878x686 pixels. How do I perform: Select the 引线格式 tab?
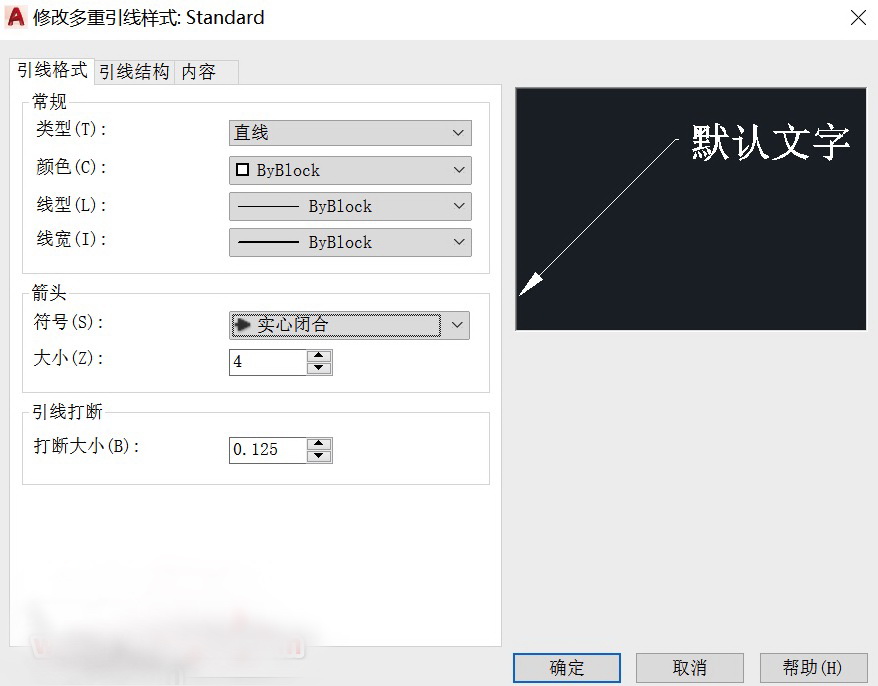(x=52, y=71)
